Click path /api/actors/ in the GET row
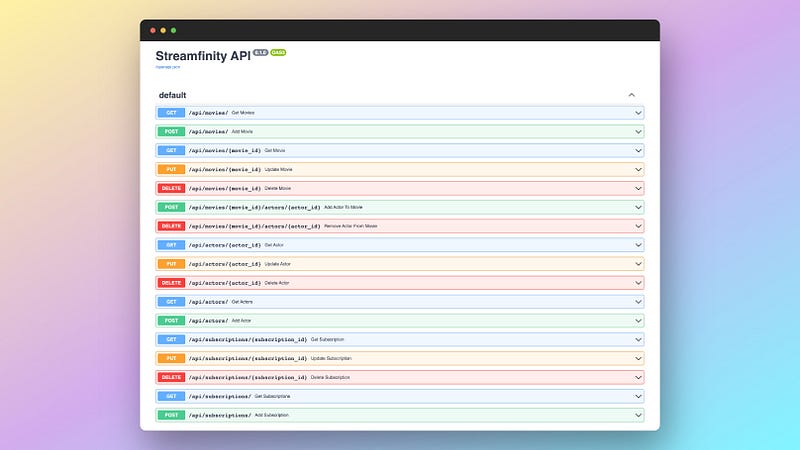This screenshot has height=450, width=800. pyautogui.click(x=208, y=302)
